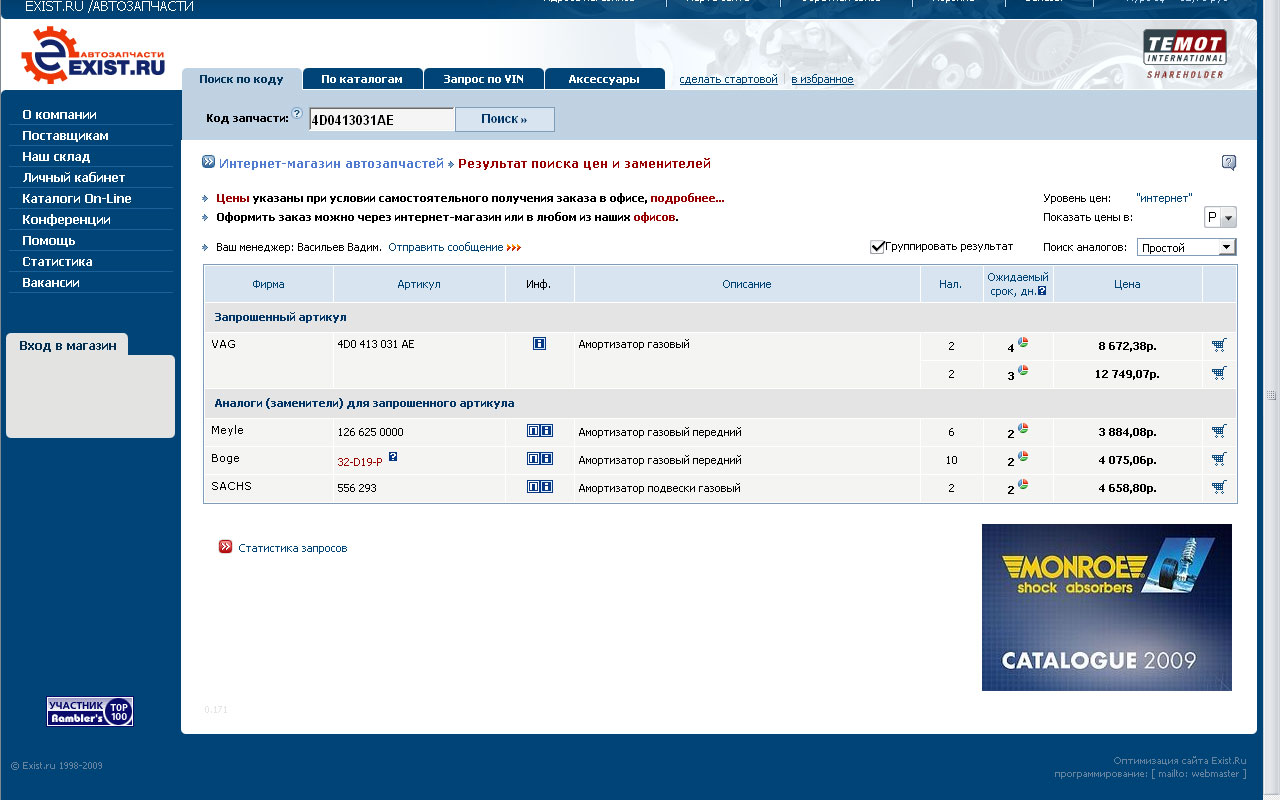Click help icon beside Код запчасти label
Screen dimensions: 1280x800
point(297,114)
